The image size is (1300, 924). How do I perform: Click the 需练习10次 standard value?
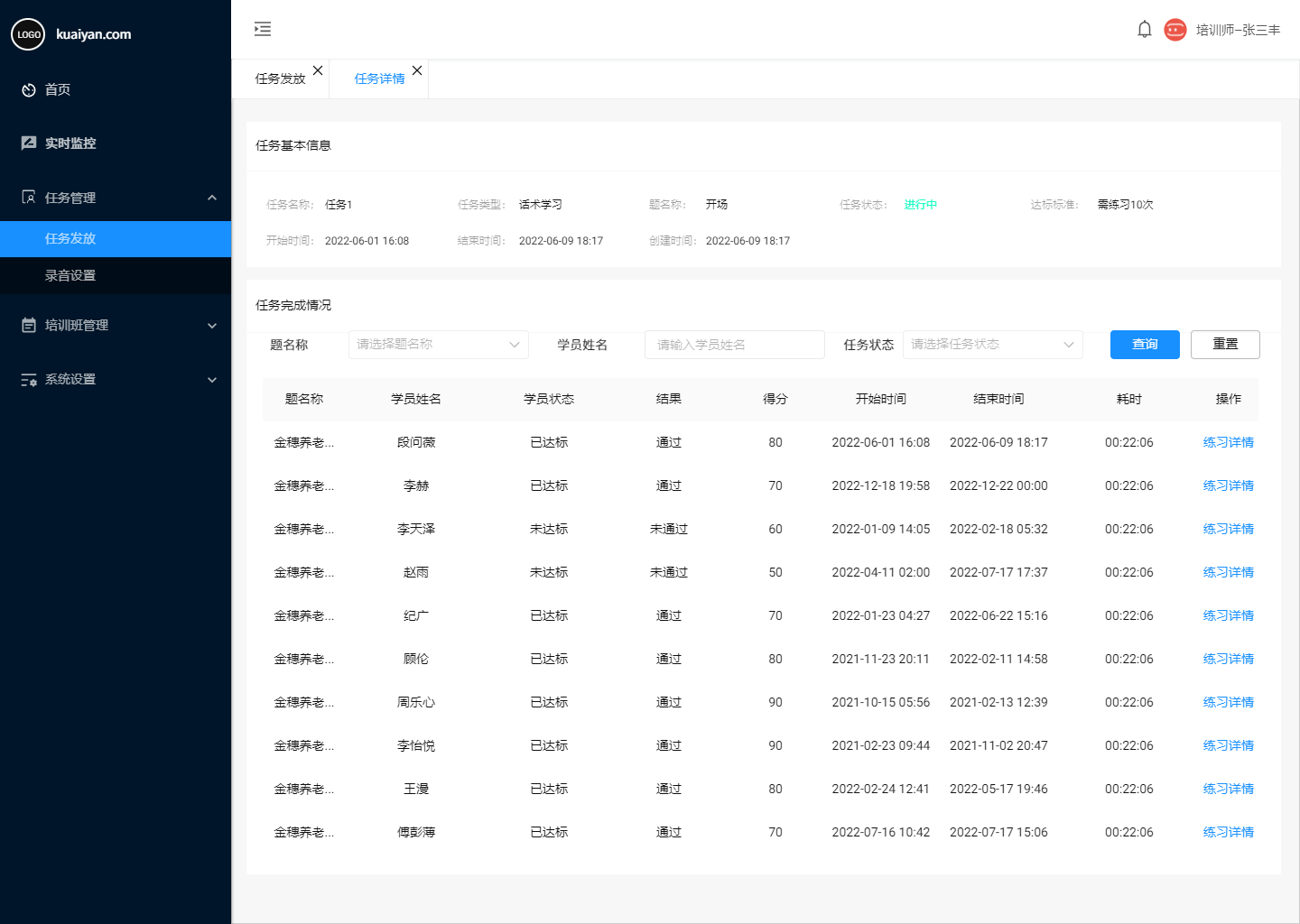(x=1126, y=205)
